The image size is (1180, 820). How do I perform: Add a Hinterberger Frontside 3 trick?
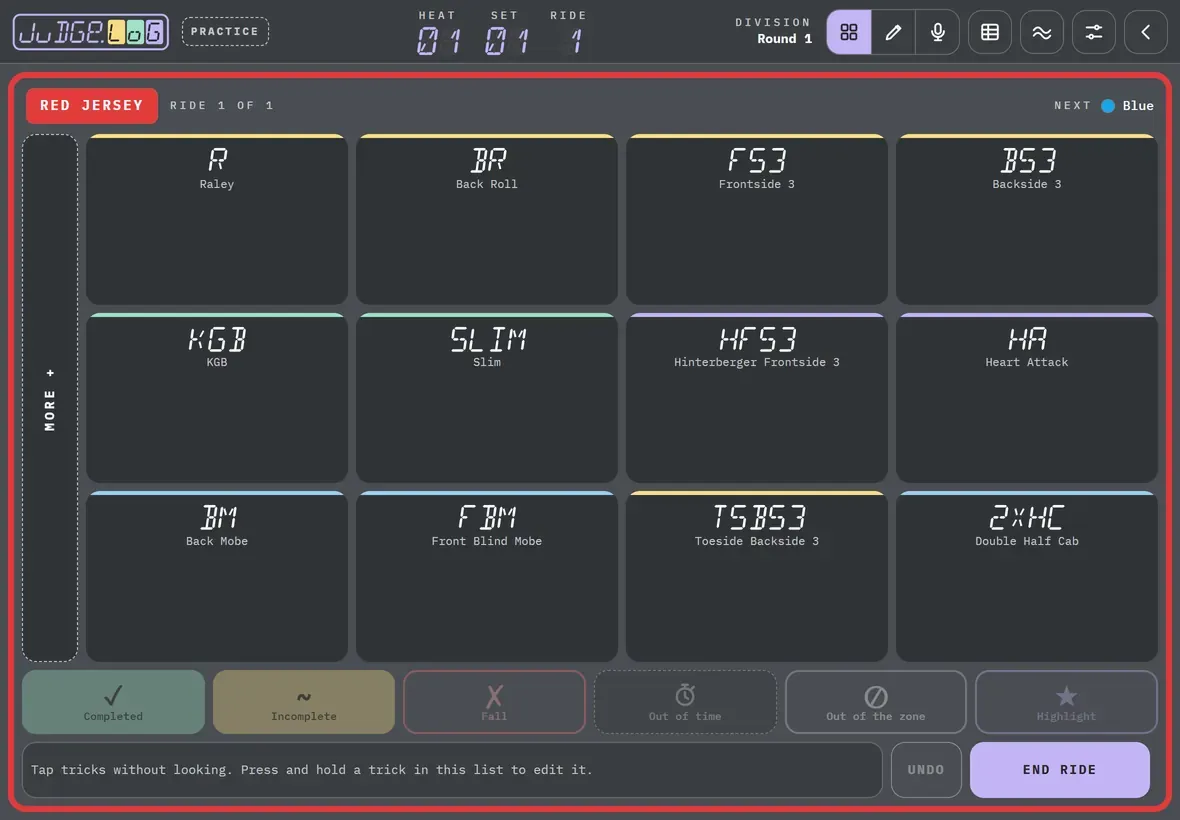756,398
